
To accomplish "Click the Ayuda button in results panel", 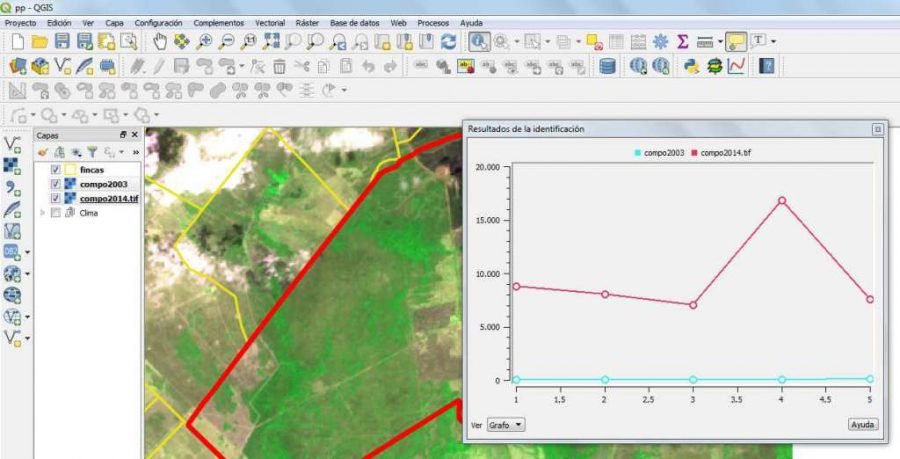I will point(862,425).
